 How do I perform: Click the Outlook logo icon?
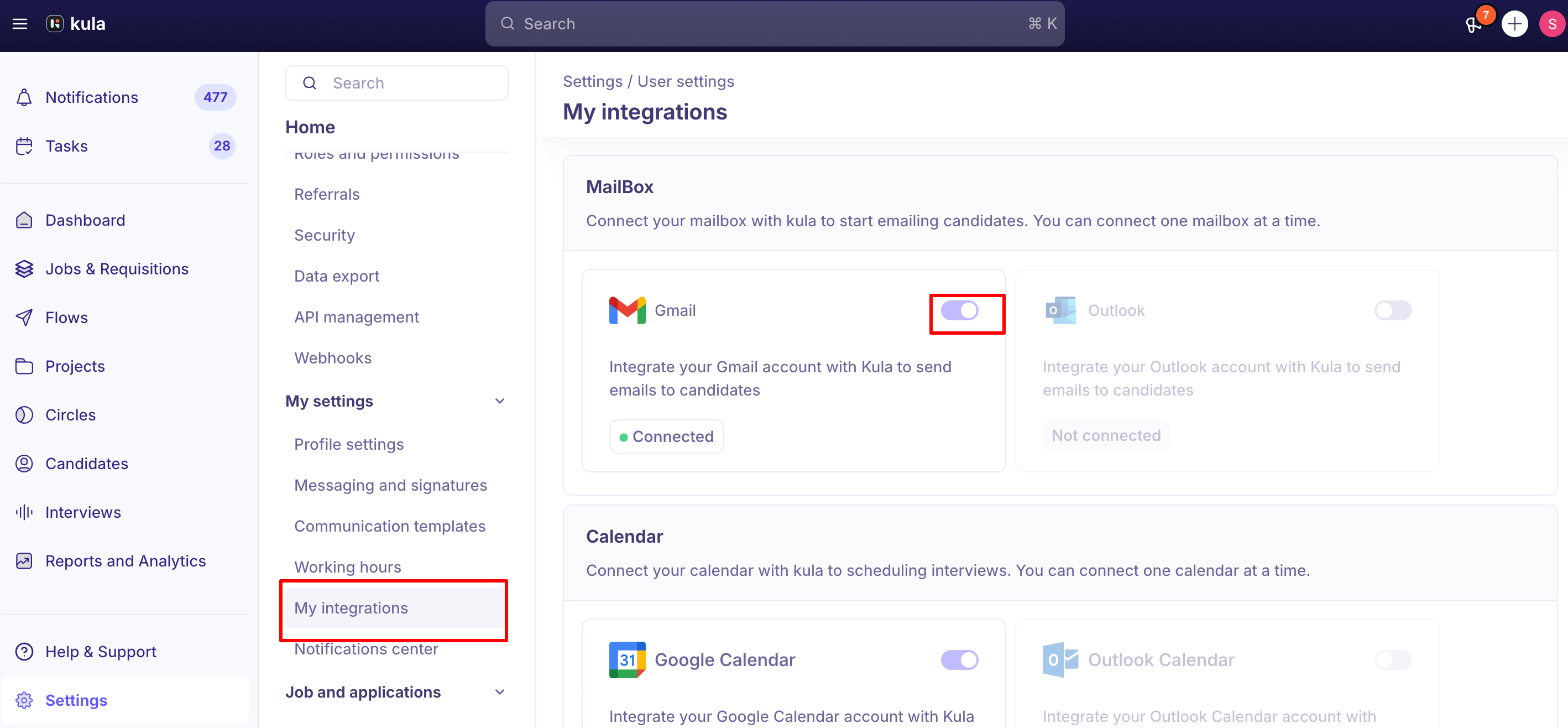(1060, 311)
